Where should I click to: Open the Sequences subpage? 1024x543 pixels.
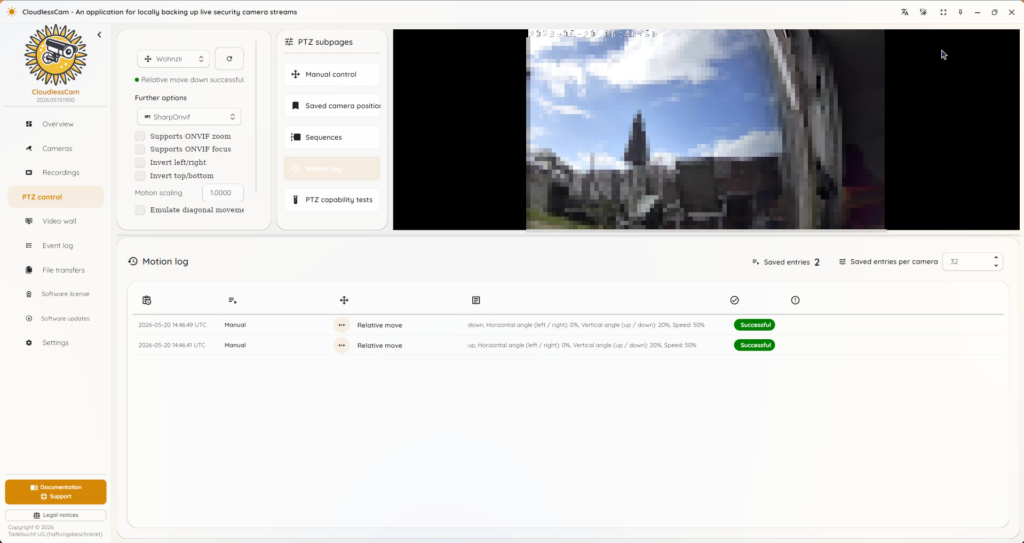[x=332, y=137]
